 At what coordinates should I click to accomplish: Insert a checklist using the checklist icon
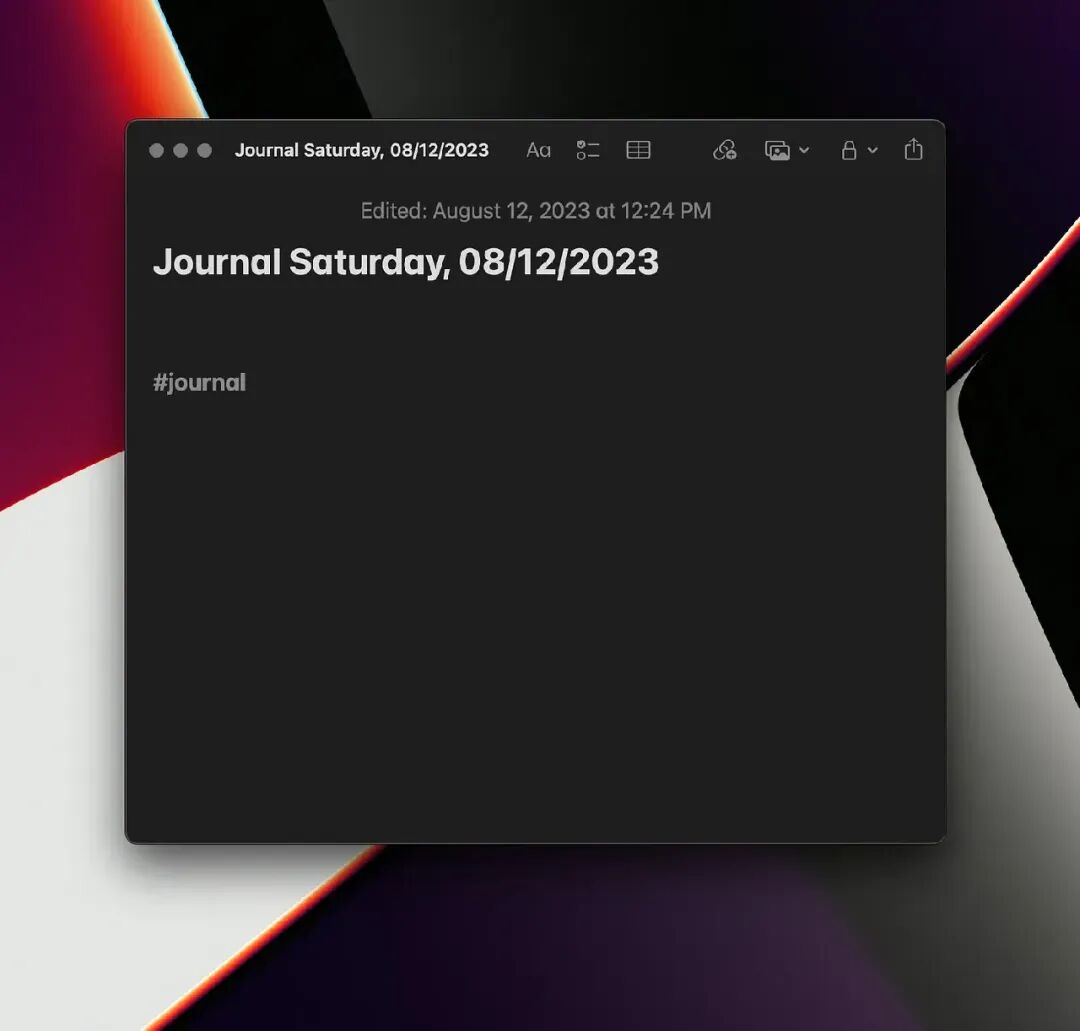pos(588,150)
